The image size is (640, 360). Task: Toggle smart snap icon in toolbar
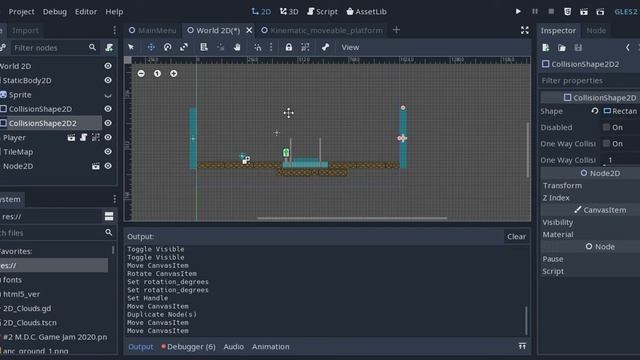pyautogui.click(x=258, y=47)
